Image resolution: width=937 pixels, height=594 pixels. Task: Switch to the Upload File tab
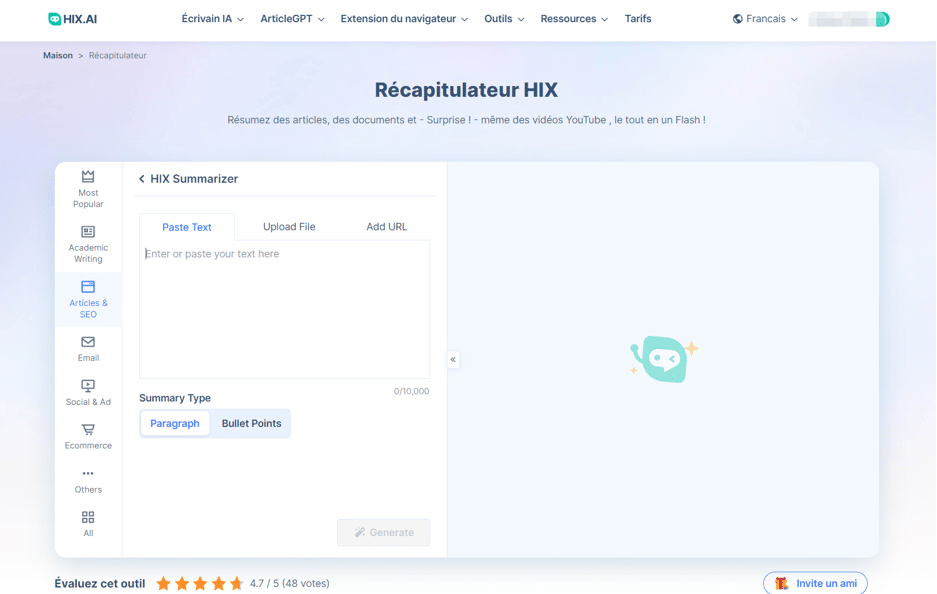[289, 227]
